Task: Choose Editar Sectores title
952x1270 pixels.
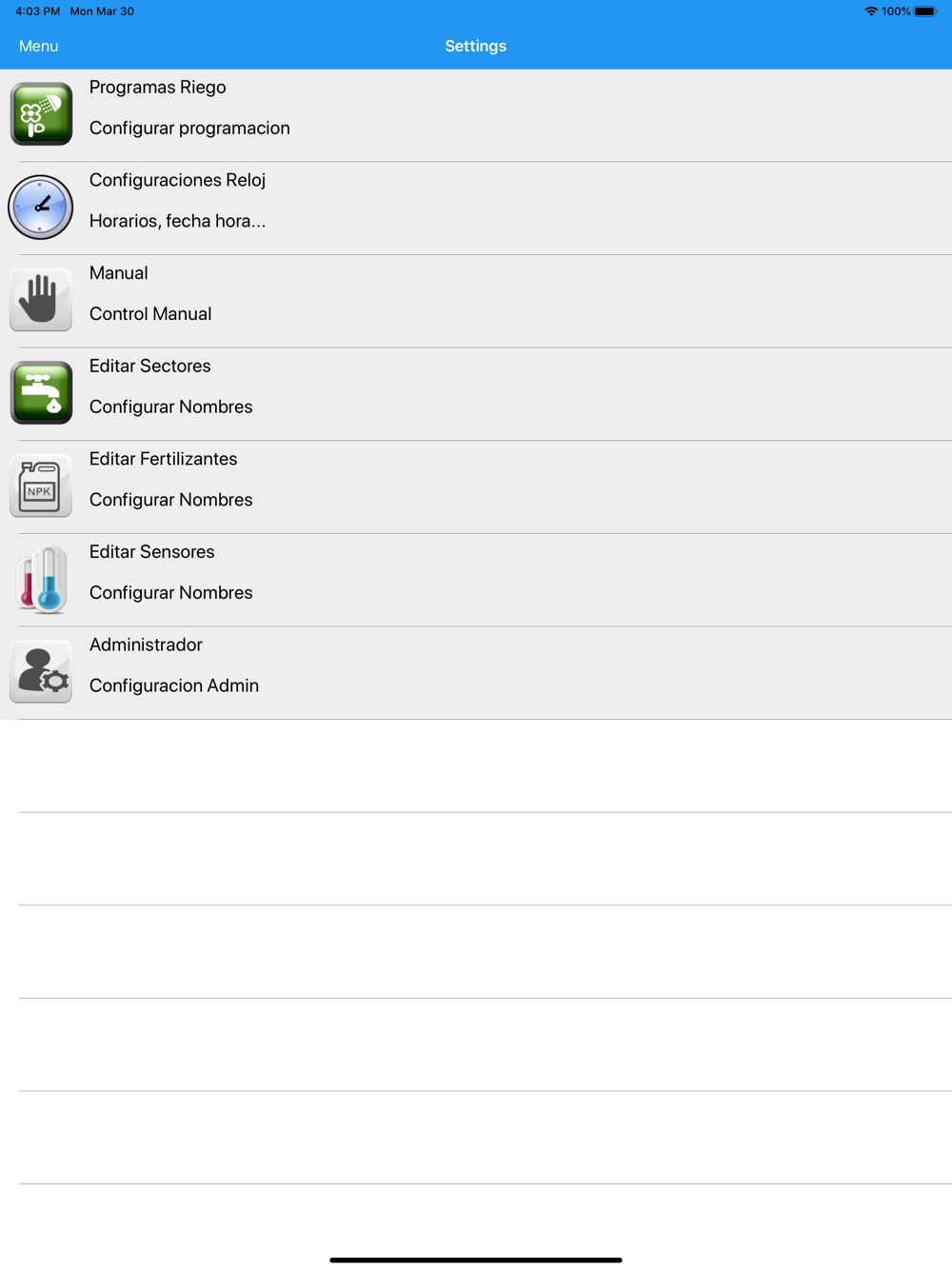Action: click(149, 367)
